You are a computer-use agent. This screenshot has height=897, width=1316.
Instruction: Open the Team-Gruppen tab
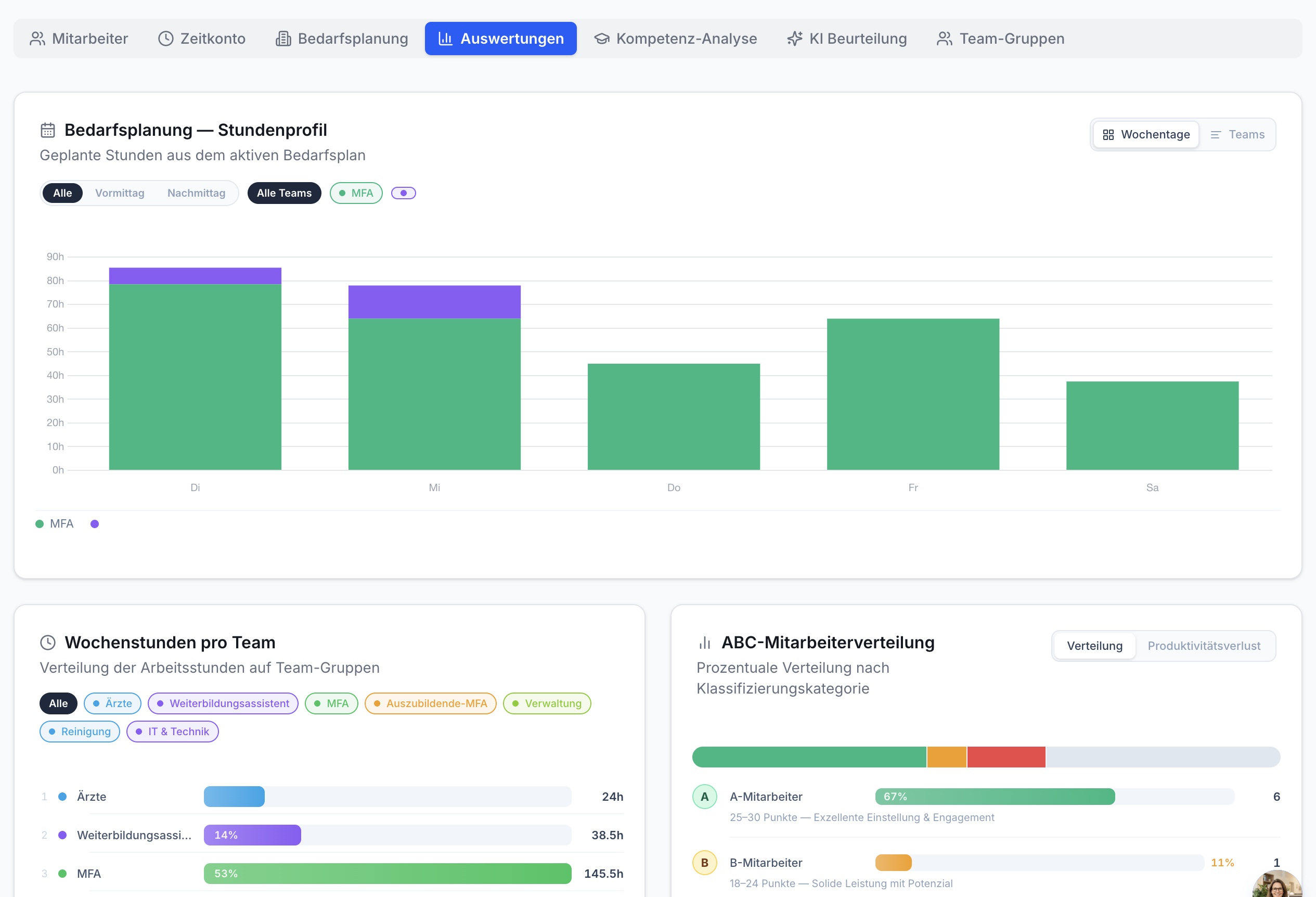tap(1000, 39)
